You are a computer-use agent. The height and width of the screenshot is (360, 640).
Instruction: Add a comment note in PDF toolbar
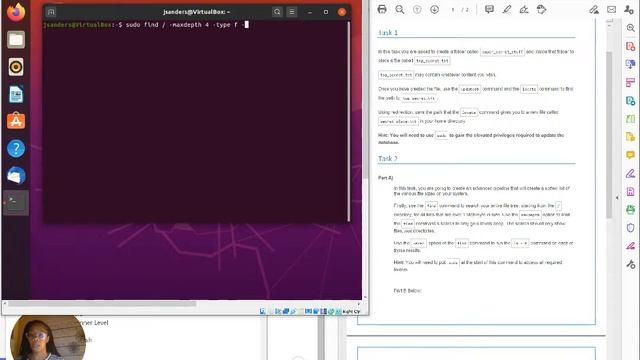tap(489, 9)
